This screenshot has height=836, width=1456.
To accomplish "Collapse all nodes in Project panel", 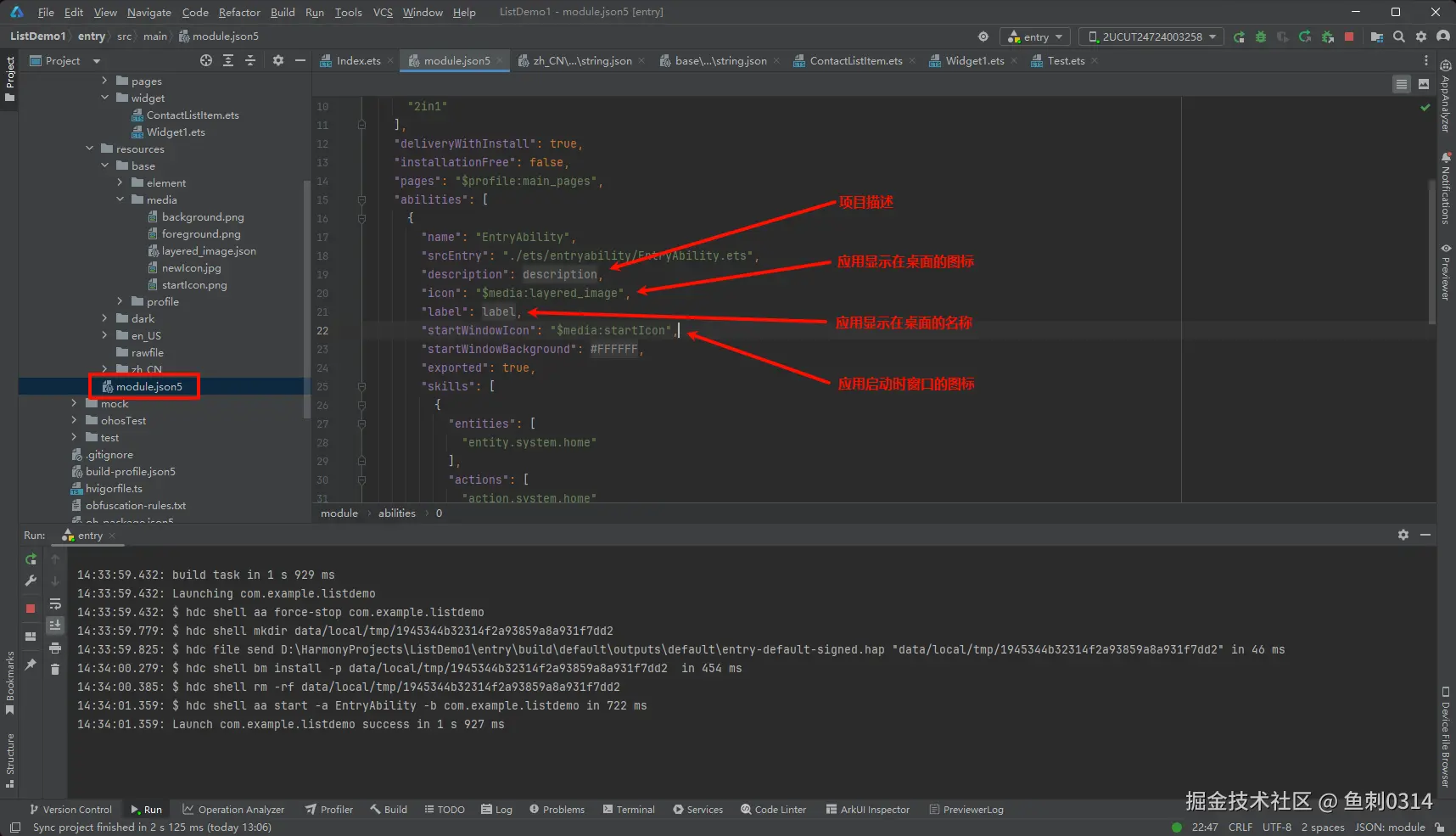I will tap(250, 60).
